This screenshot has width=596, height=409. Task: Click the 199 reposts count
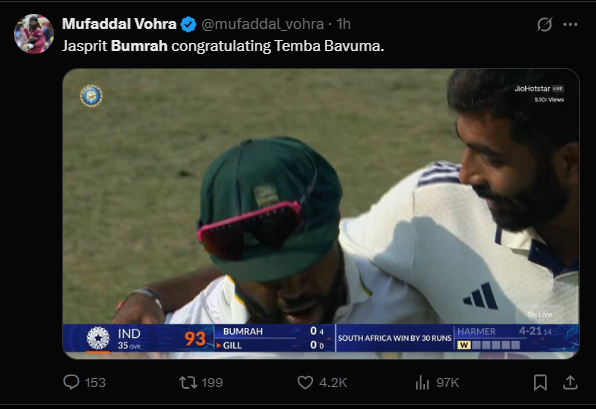pyautogui.click(x=212, y=382)
